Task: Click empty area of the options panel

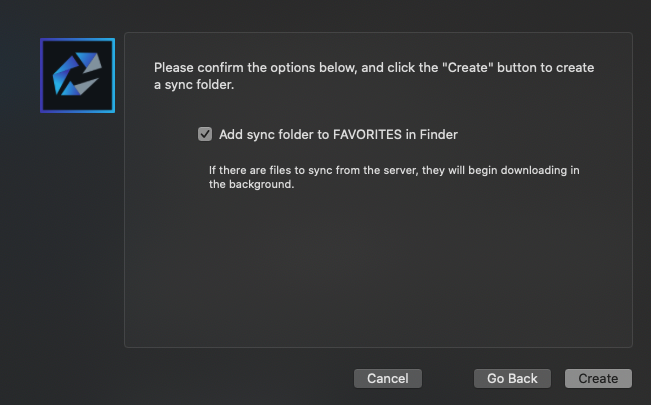Action: click(x=378, y=270)
